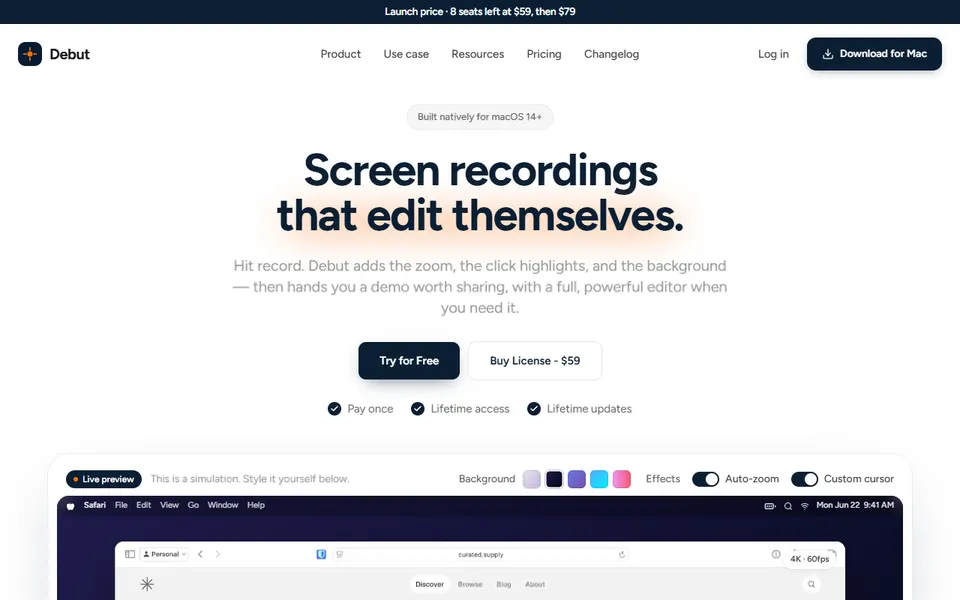960x600 pixels.
Task: Open the Changelog page
Action: pyautogui.click(x=611, y=54)
